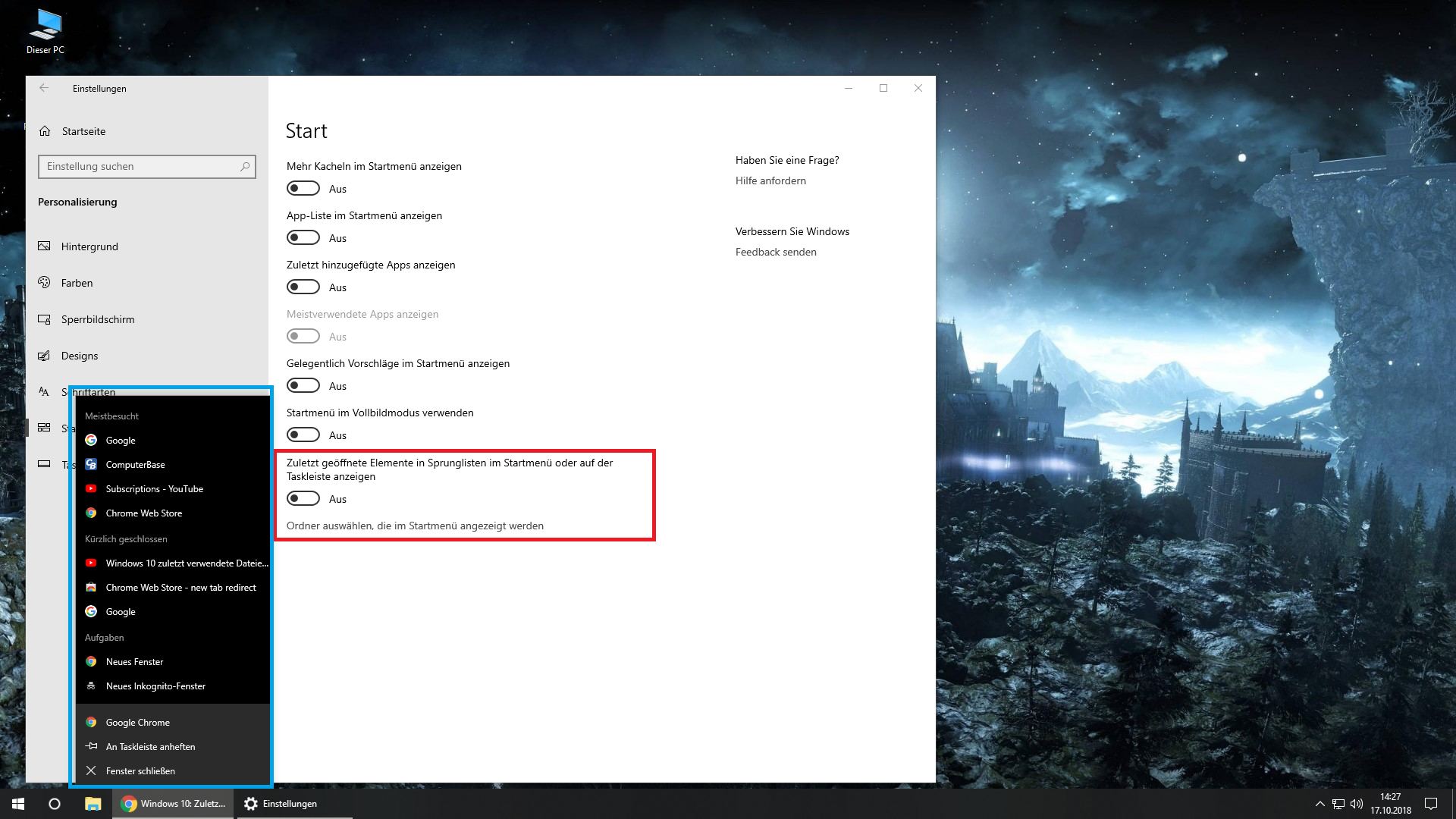This screenshot has height=819, width=1456.
Task: Open Farben personalization section
Action: (77, 283)
